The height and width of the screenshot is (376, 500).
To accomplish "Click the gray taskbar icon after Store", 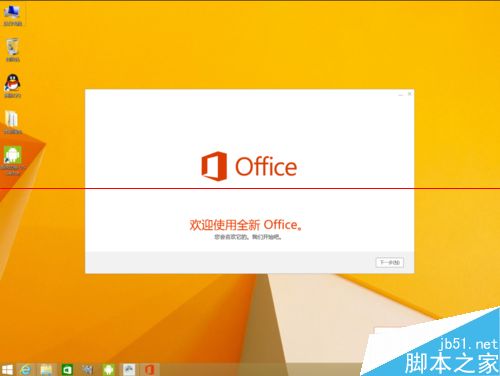I will pos(87,369).
